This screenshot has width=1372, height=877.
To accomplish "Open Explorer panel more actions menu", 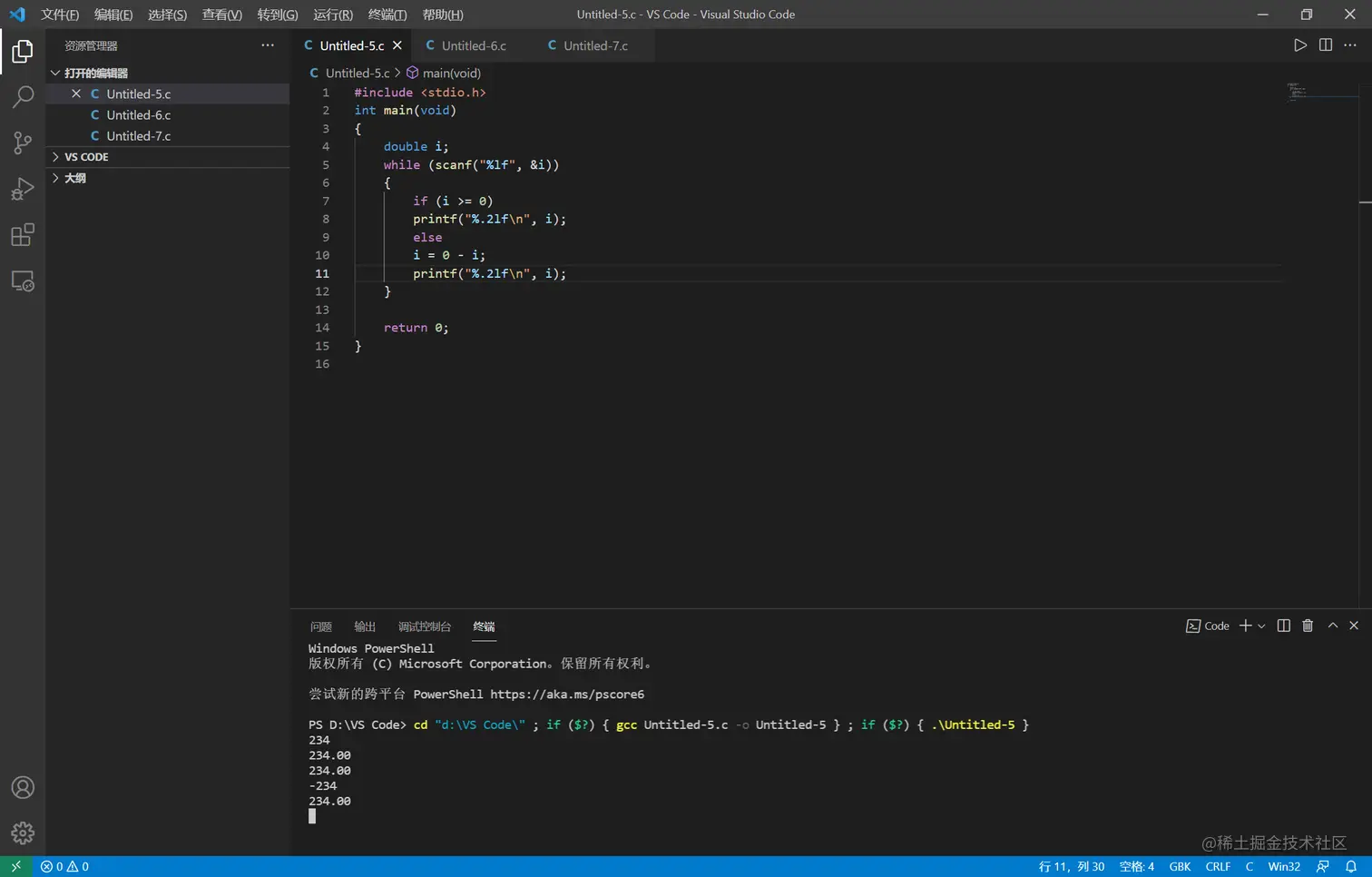I will [268, 45].
